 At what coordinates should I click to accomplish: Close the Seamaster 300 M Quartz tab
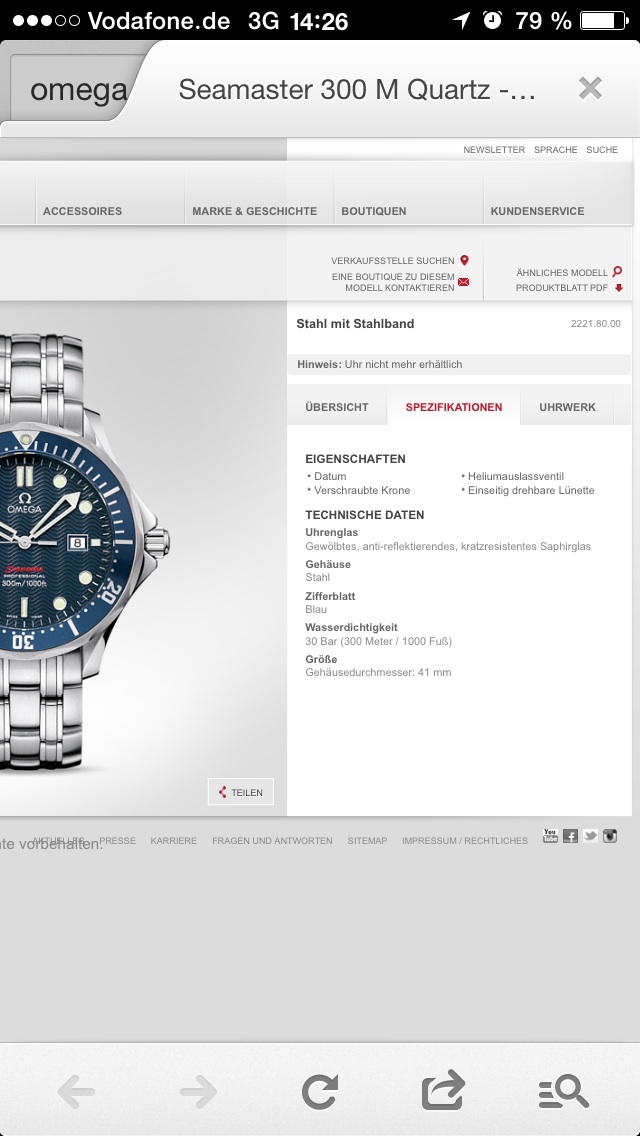(x=590, y=88)
